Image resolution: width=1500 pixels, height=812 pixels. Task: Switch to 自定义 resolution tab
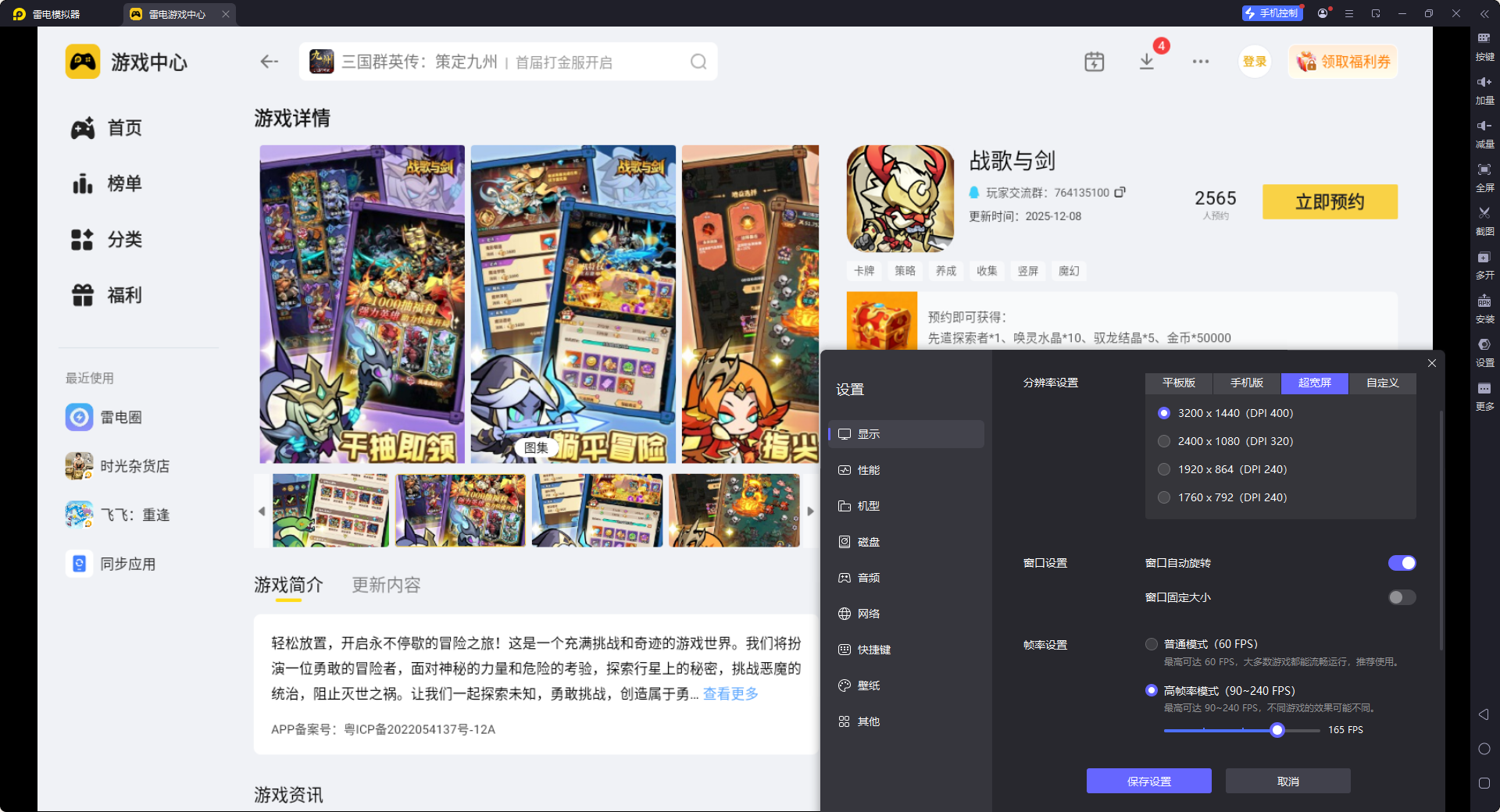pyautogui.click(x=1383, y=383)
